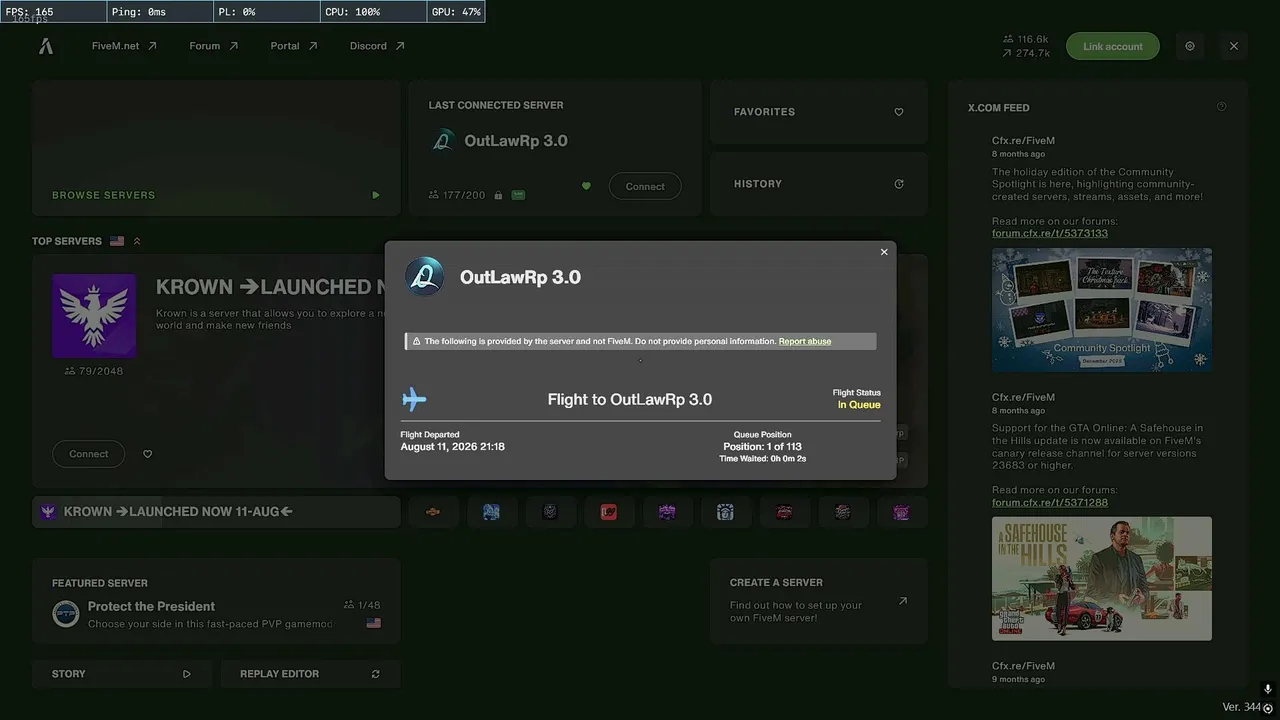This screenshot has width=1280, height=720.
Task: Select the dark crest server icon in the row
Action: point(550,512)
